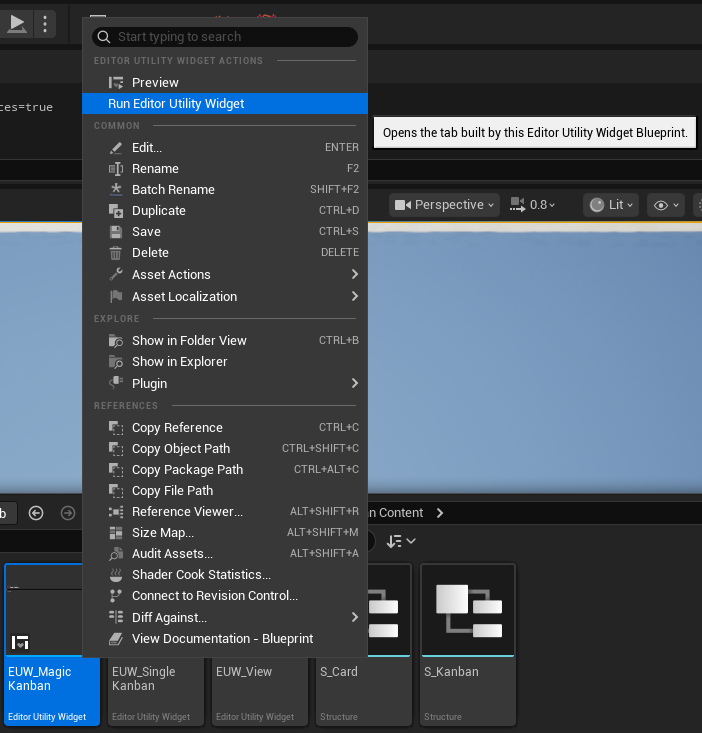Click the Edit pencil icon
This screenshot has height=733, width=702.
[x=116, y=148]
